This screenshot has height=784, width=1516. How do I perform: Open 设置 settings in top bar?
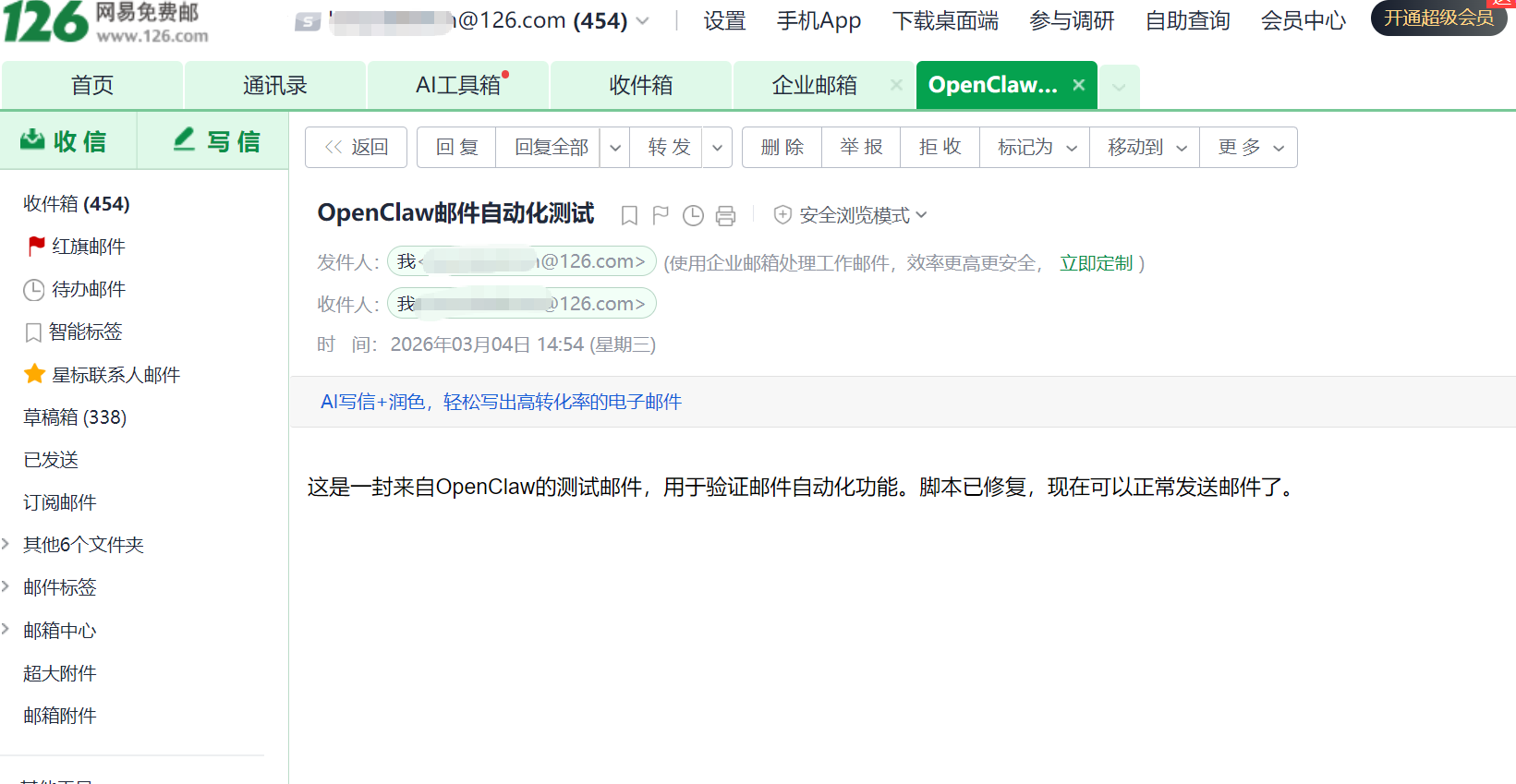coord(724,20)
